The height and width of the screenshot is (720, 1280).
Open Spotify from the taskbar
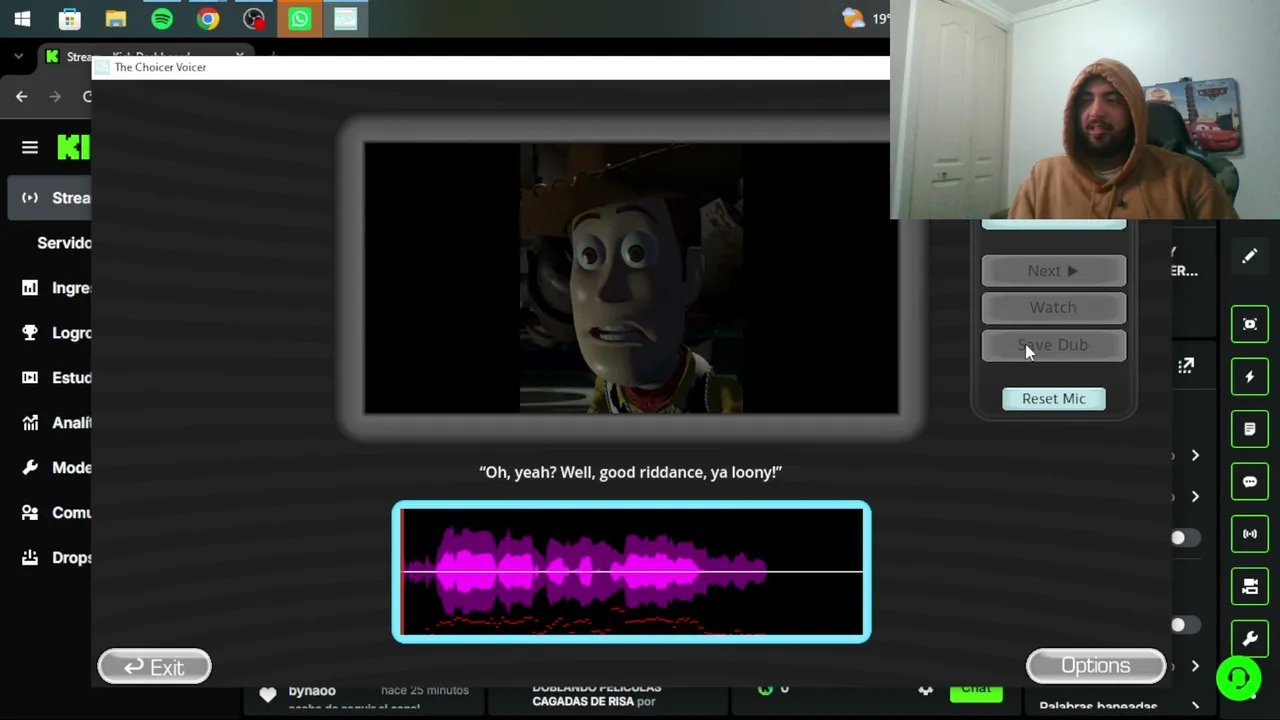[x=162, y=18]
